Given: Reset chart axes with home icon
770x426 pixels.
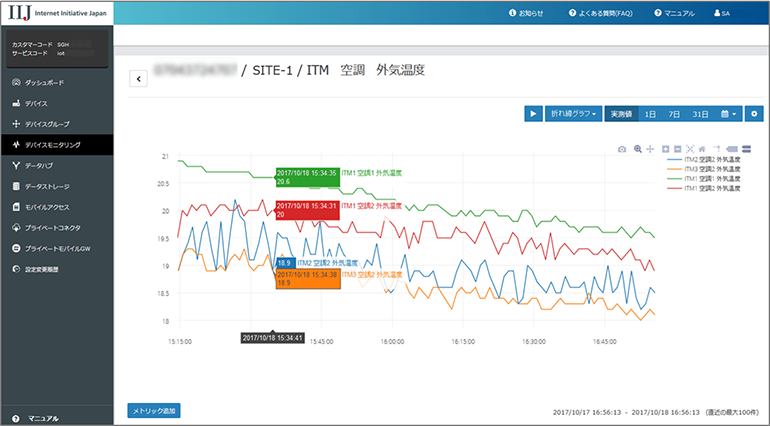Looking at the screenshot, I should (703, 148).
